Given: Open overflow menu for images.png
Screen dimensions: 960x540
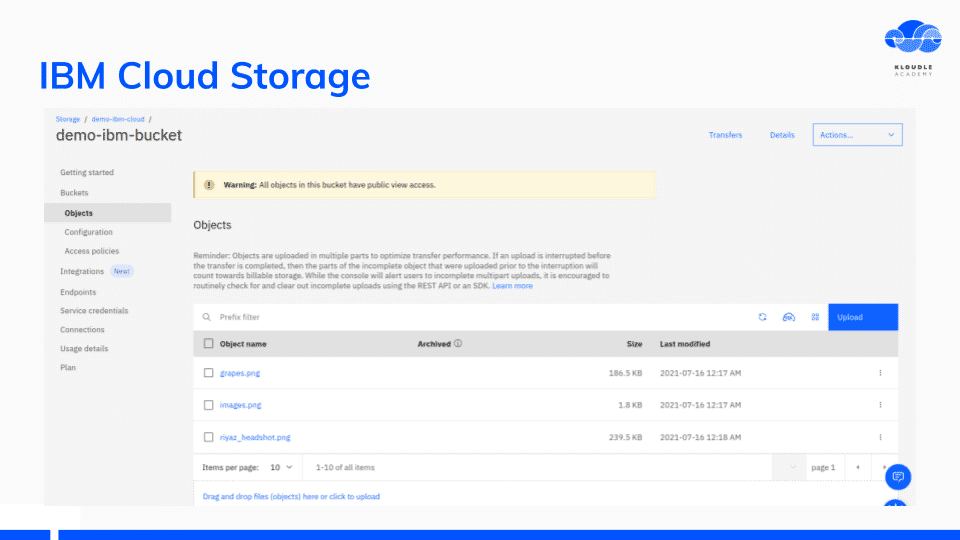Looking at the screenshot, I should [x=880, y=405].
